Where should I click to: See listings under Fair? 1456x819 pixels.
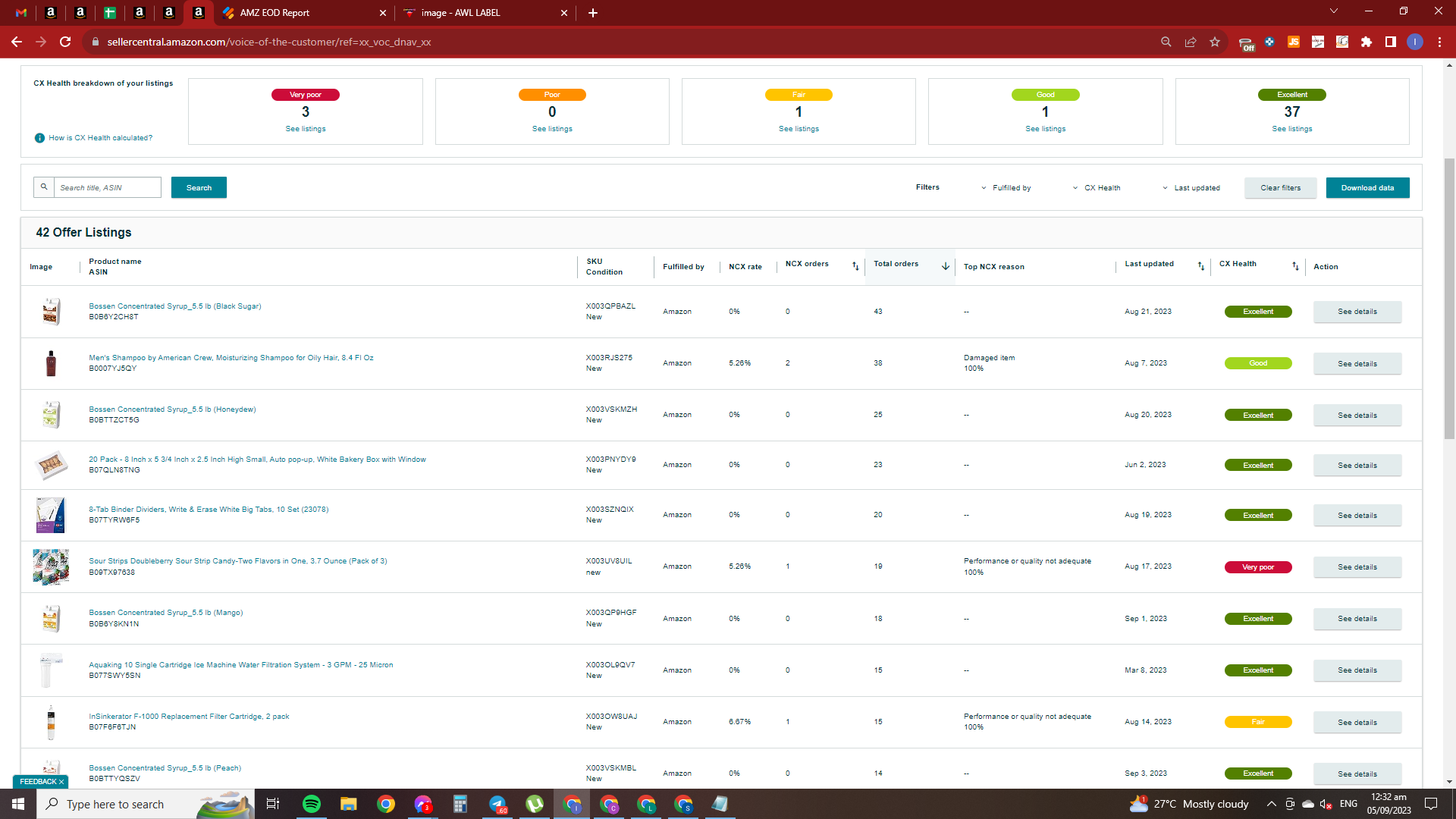point(799,129)
